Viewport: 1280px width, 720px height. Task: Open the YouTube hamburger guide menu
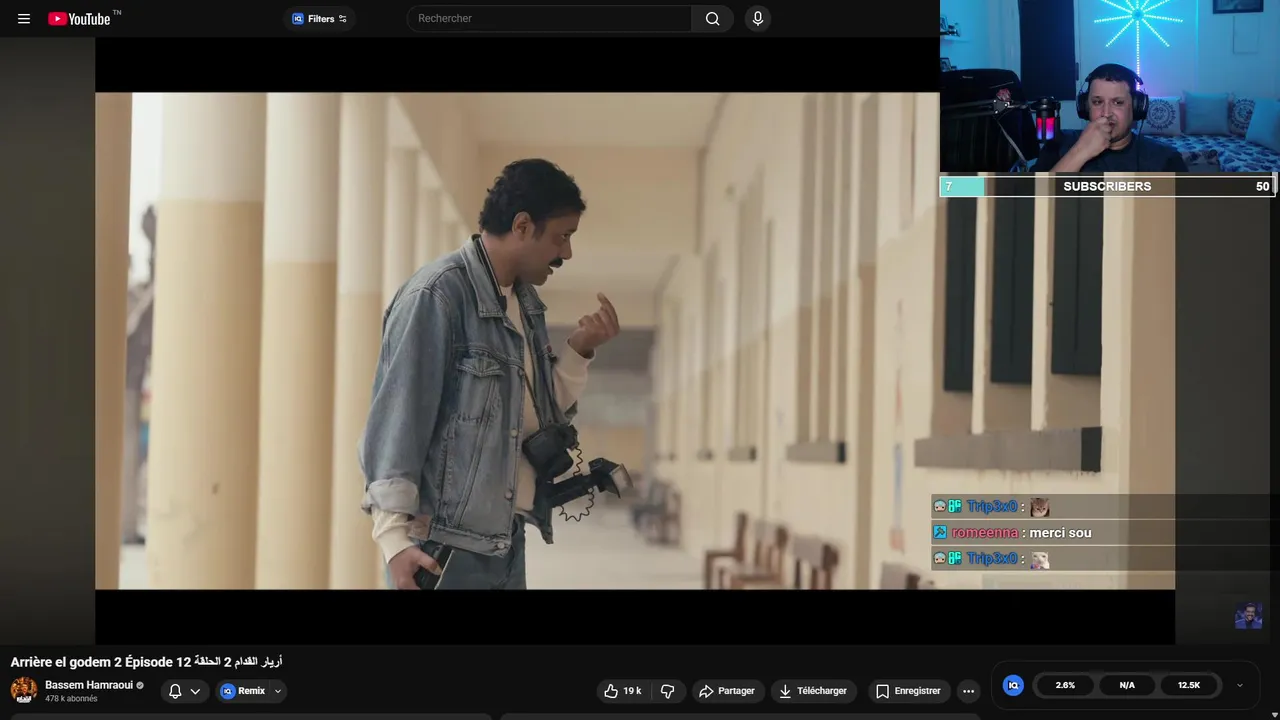click(x=24, y=19)
